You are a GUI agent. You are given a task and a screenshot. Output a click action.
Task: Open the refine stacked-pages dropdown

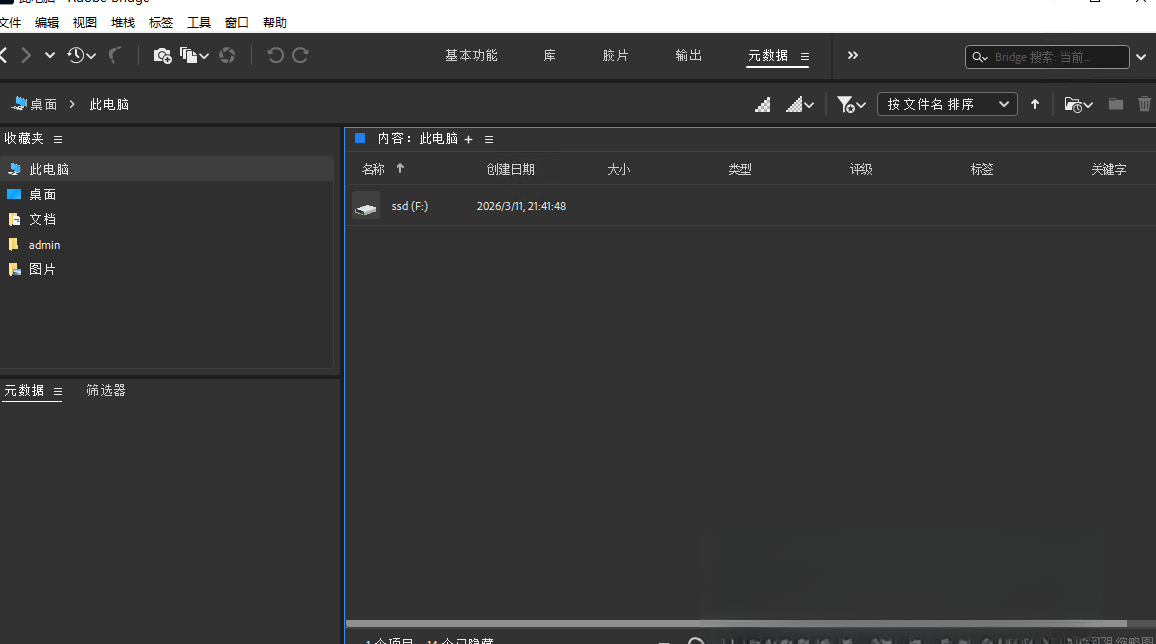tap(195, 55)
